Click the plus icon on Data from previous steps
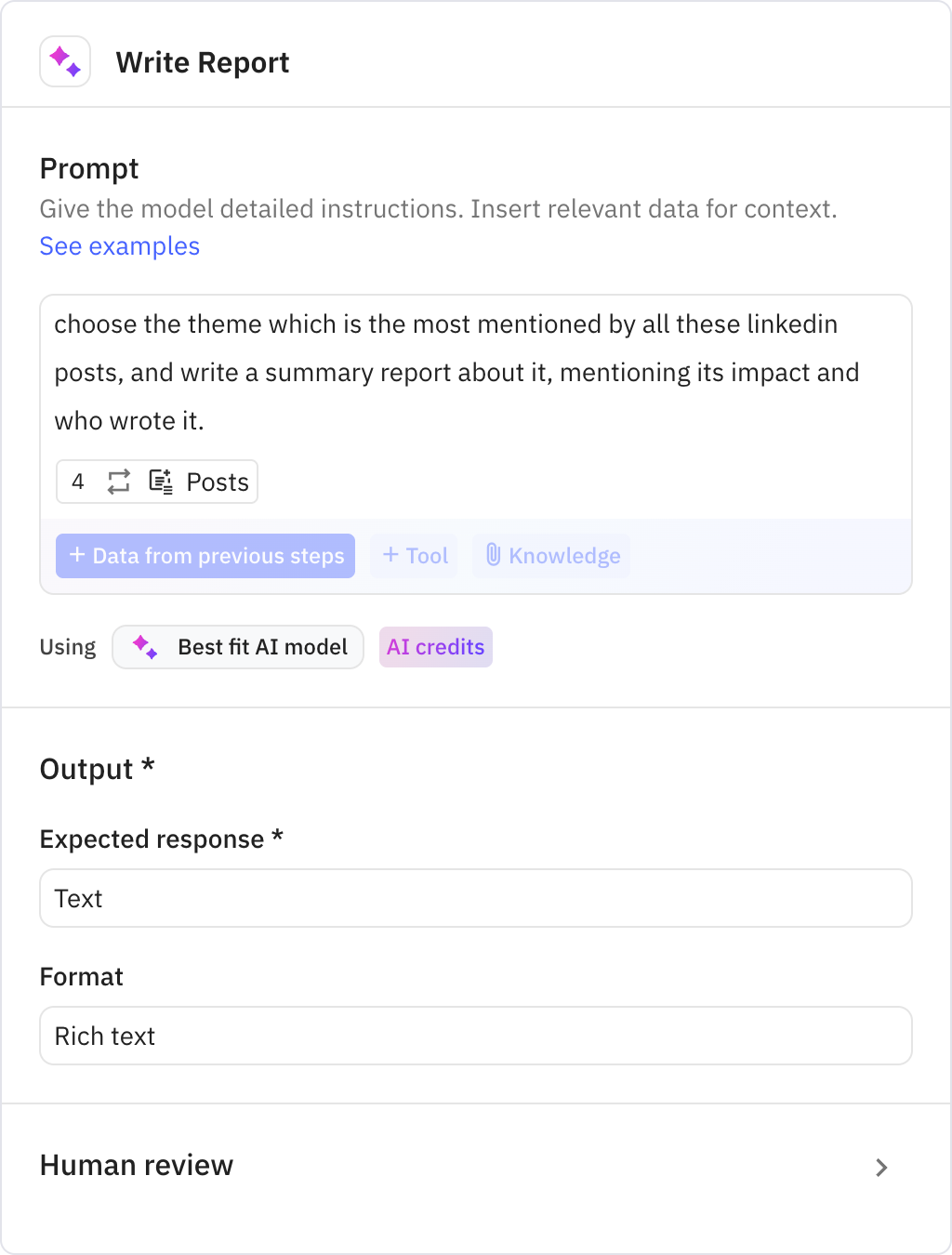The width and height of the screenshot is (952, 1255). click(77, 556)
